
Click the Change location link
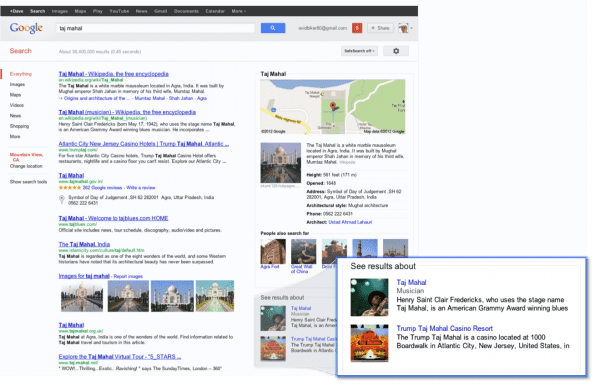click(26, 166)
